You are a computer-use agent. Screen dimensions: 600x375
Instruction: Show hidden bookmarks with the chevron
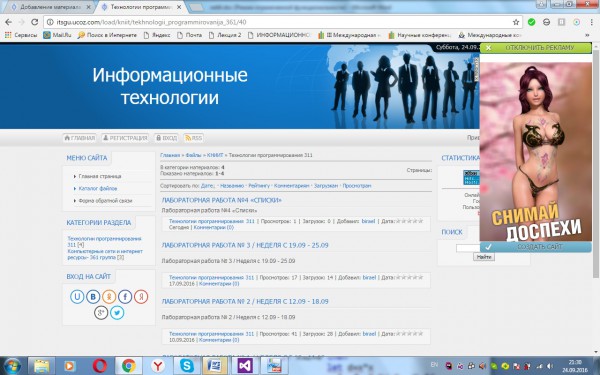587,35
